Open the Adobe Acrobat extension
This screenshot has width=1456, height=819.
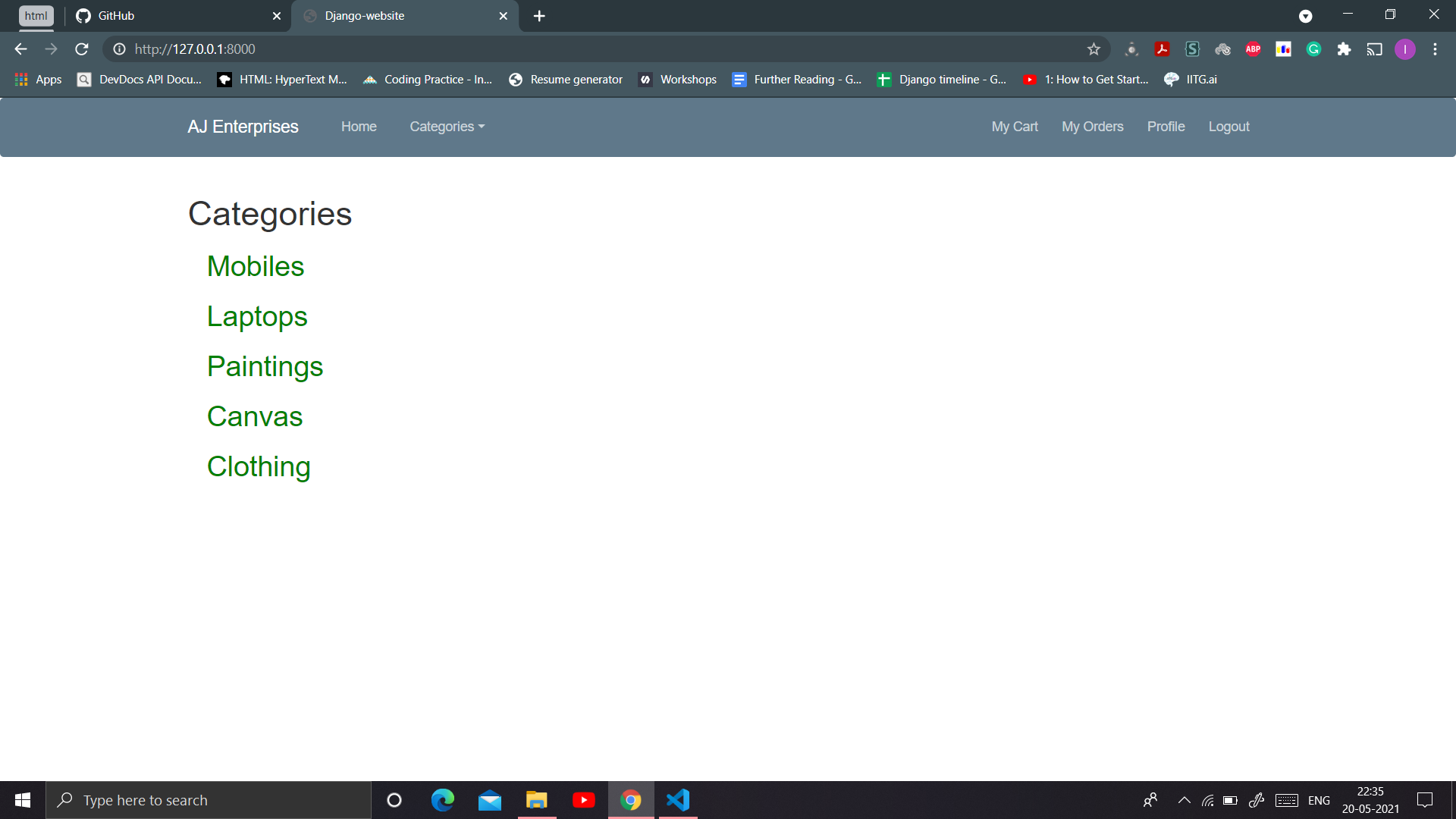pyautogui.click(x=1163, y=49)
